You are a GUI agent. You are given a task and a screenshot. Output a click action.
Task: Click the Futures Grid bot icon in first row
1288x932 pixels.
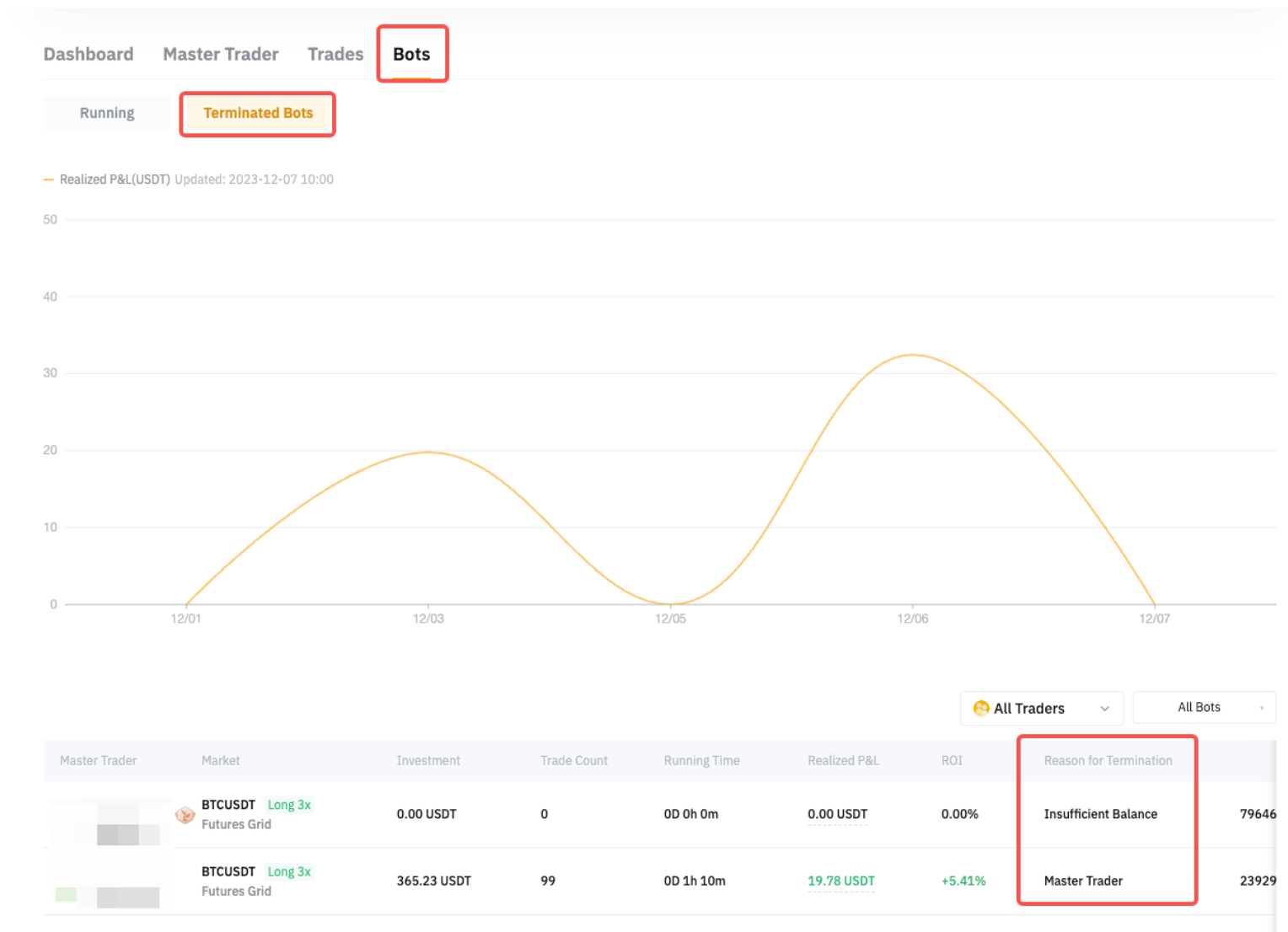[x=185, y=815]
